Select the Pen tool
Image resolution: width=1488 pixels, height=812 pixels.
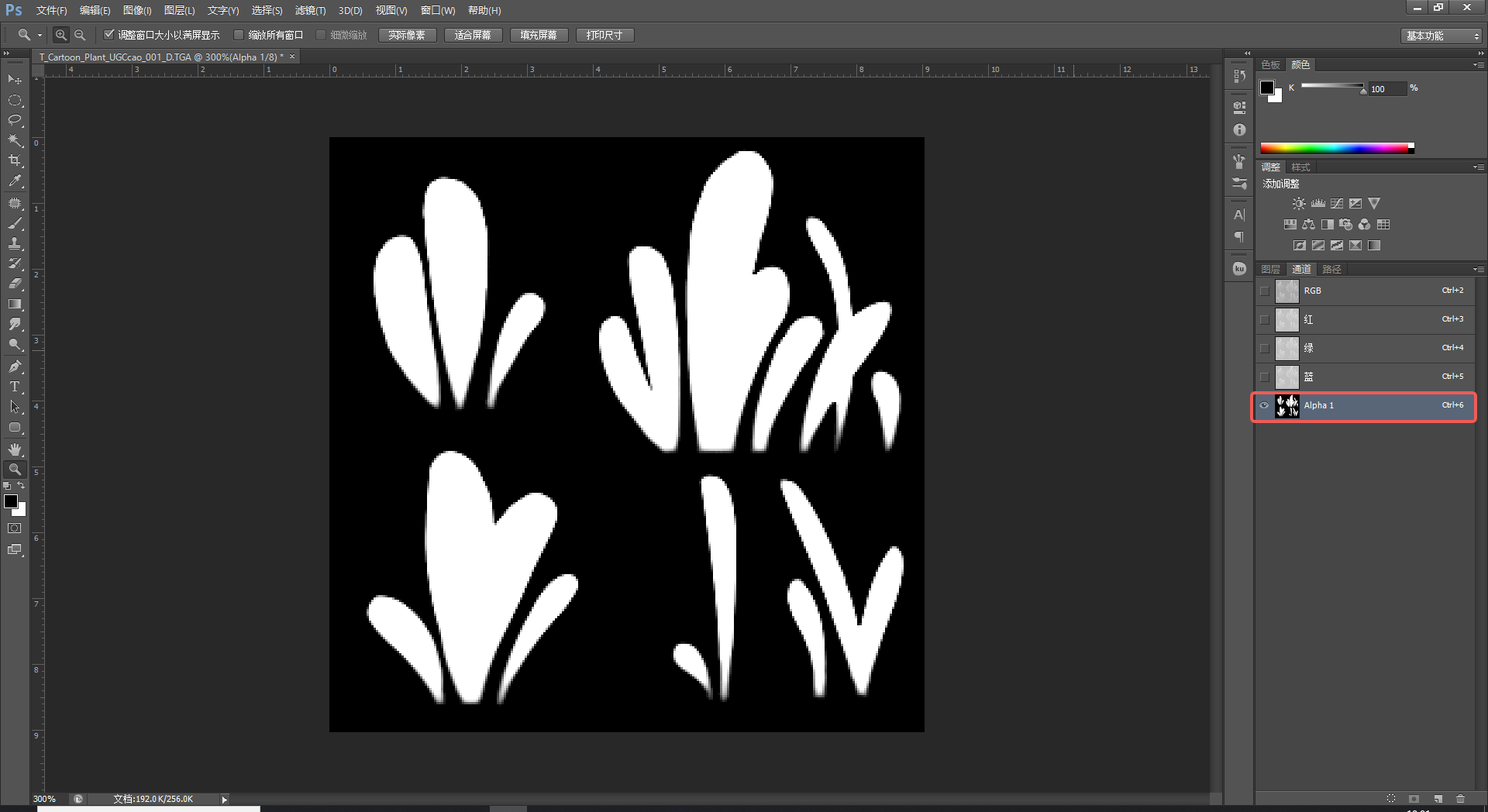click(x=15, y=366)
